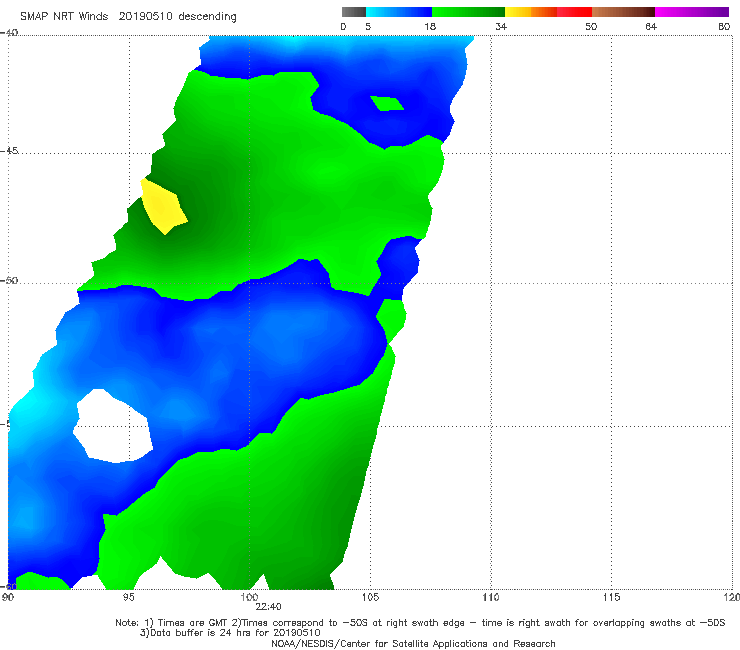Screen dimensions: 740x650
Task: Click the red color bar segment before 50
Action: (x=574, y=12)
